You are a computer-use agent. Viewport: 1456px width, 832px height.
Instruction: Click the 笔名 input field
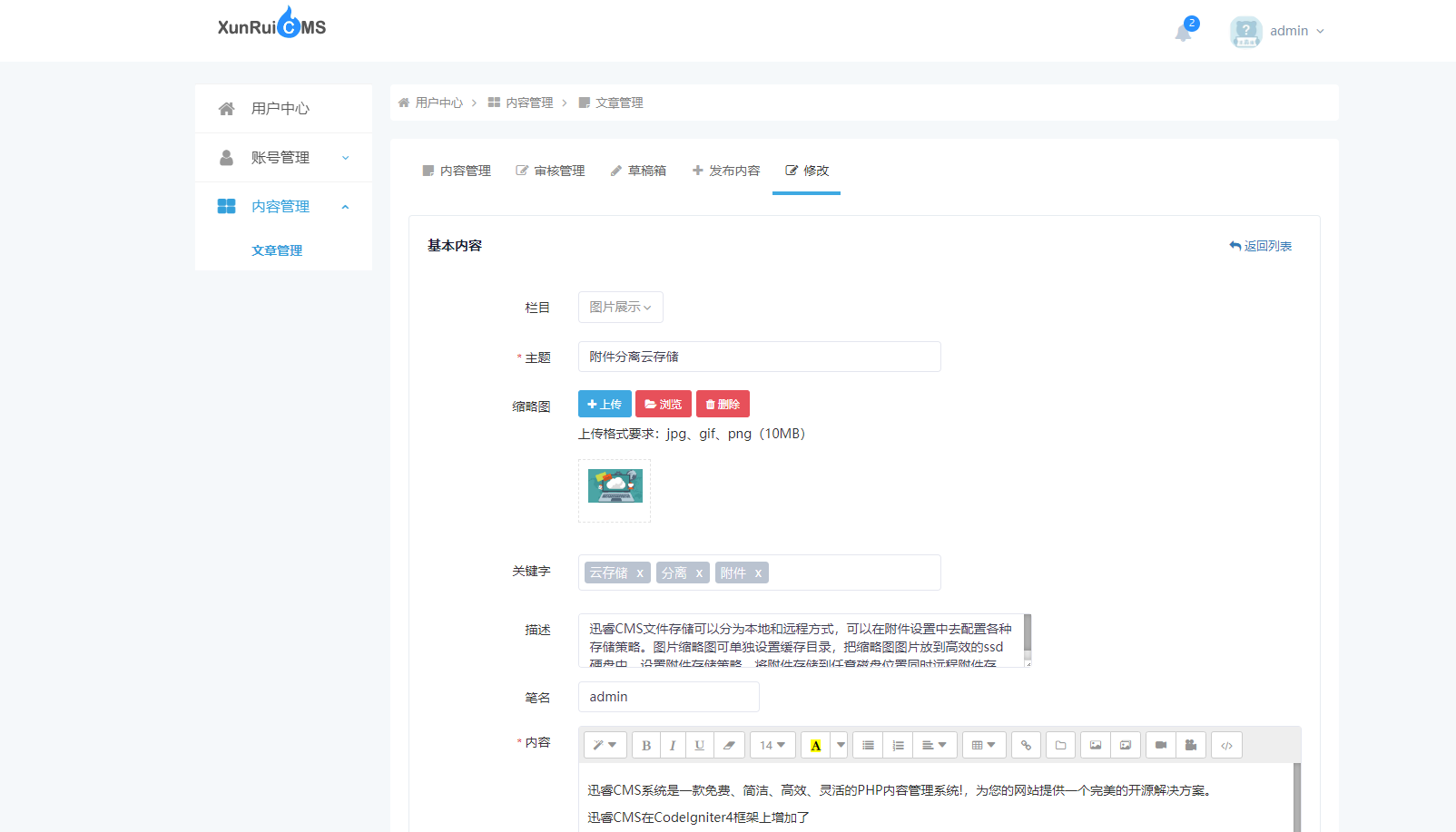coord(669,697)
